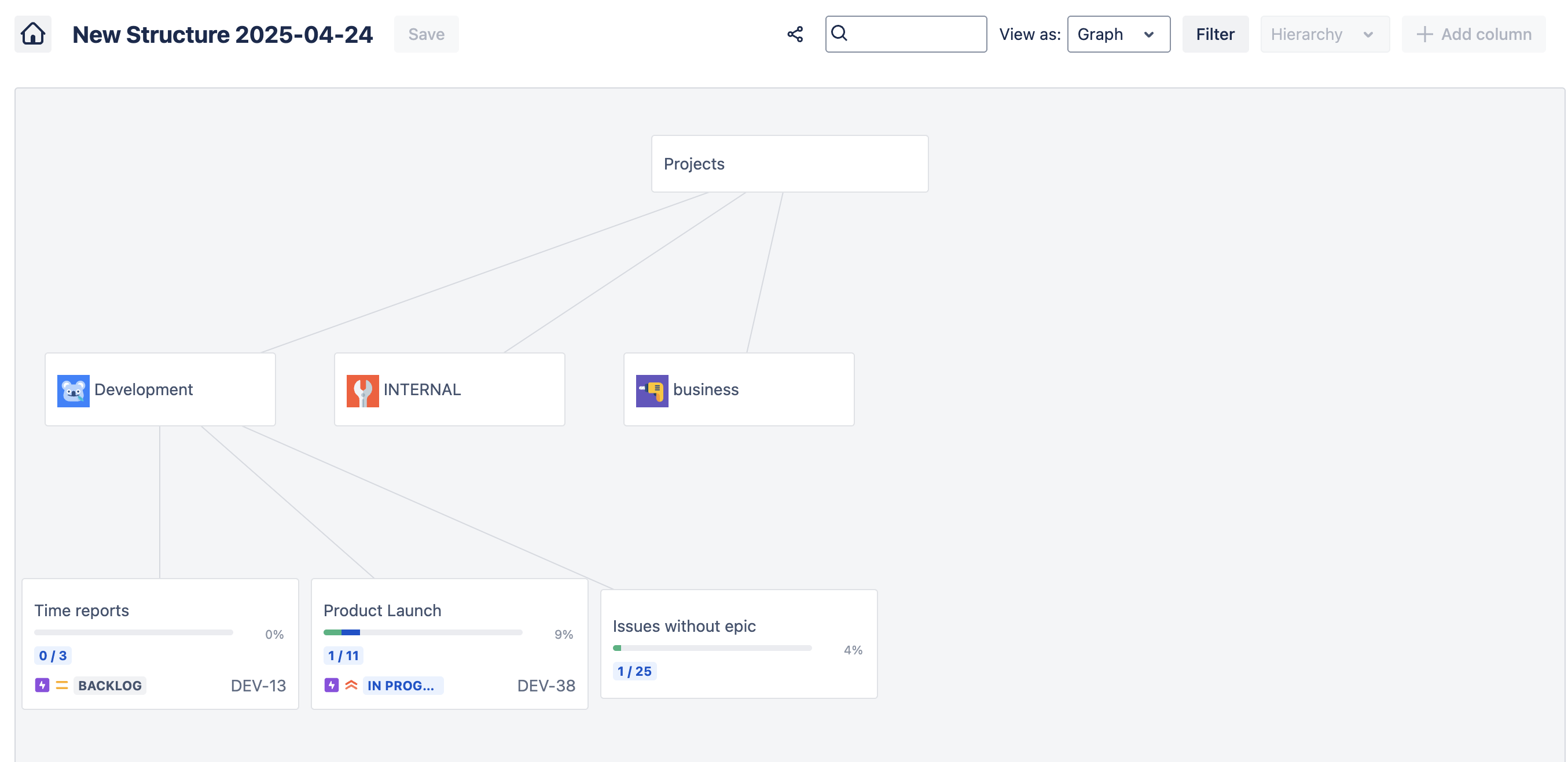
Task: Click the INTERNAL project wrench avatar
Action: [362, 390]
